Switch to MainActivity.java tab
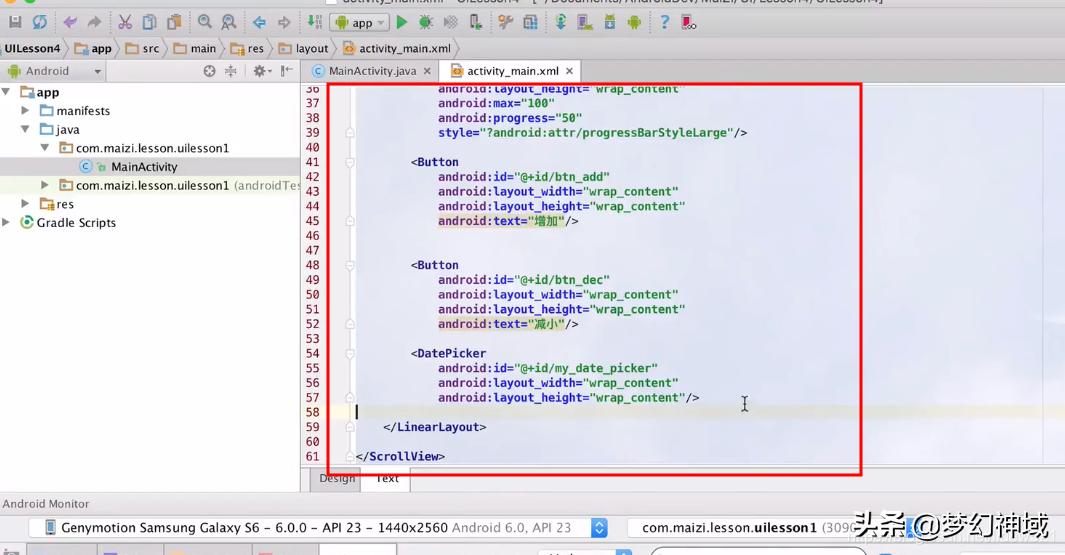This screenshot has width=1065, height=555. 371,71
